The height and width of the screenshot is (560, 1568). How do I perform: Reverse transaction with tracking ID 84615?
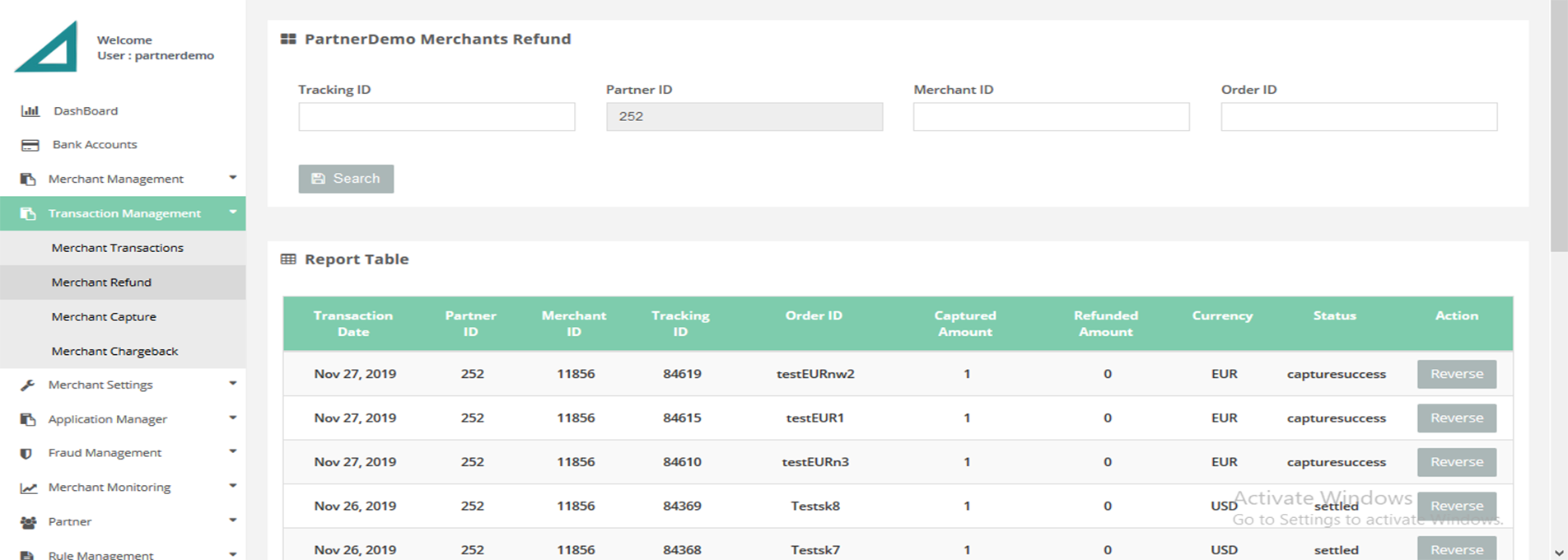click(1456, 418)
